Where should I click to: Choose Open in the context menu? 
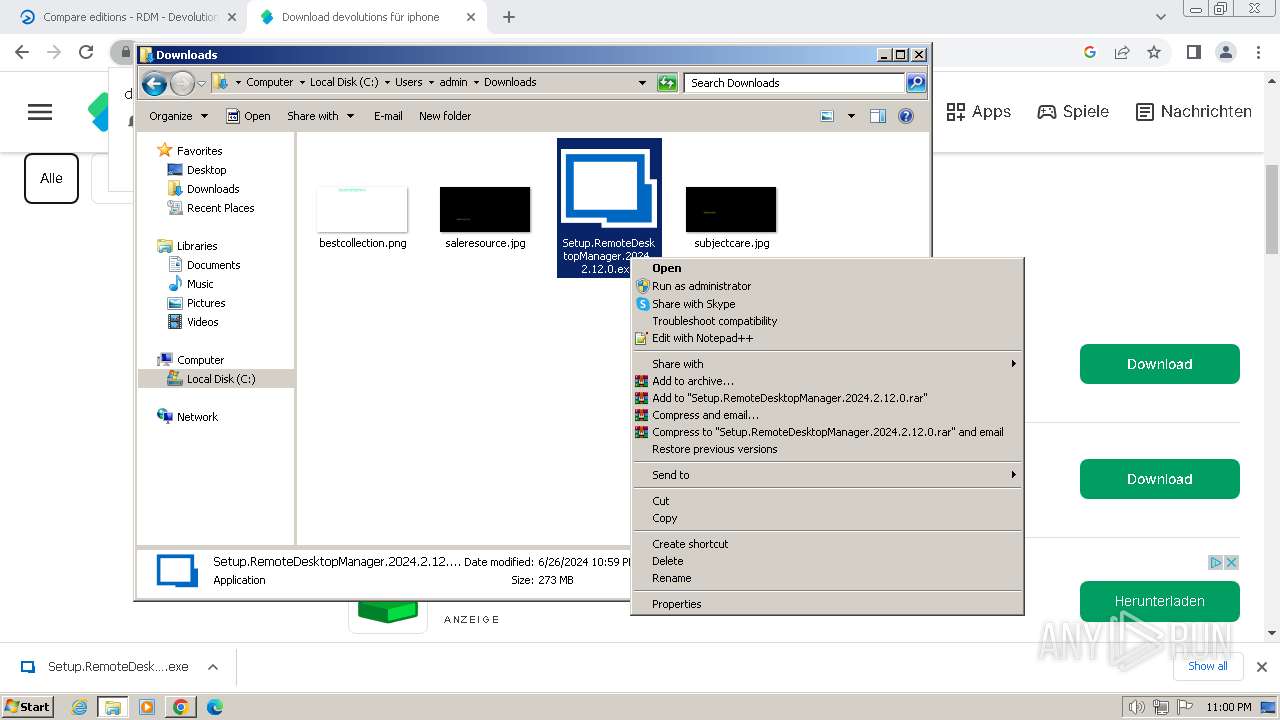click(x=827, y=268)
